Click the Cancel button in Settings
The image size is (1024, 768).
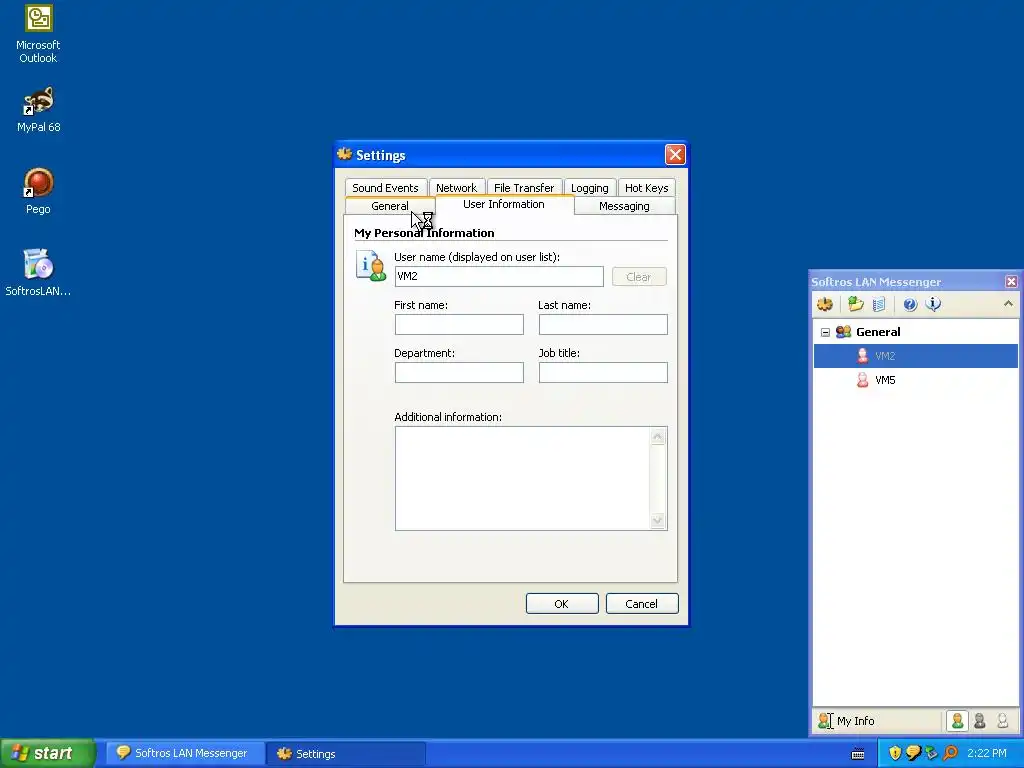point(641,603)
